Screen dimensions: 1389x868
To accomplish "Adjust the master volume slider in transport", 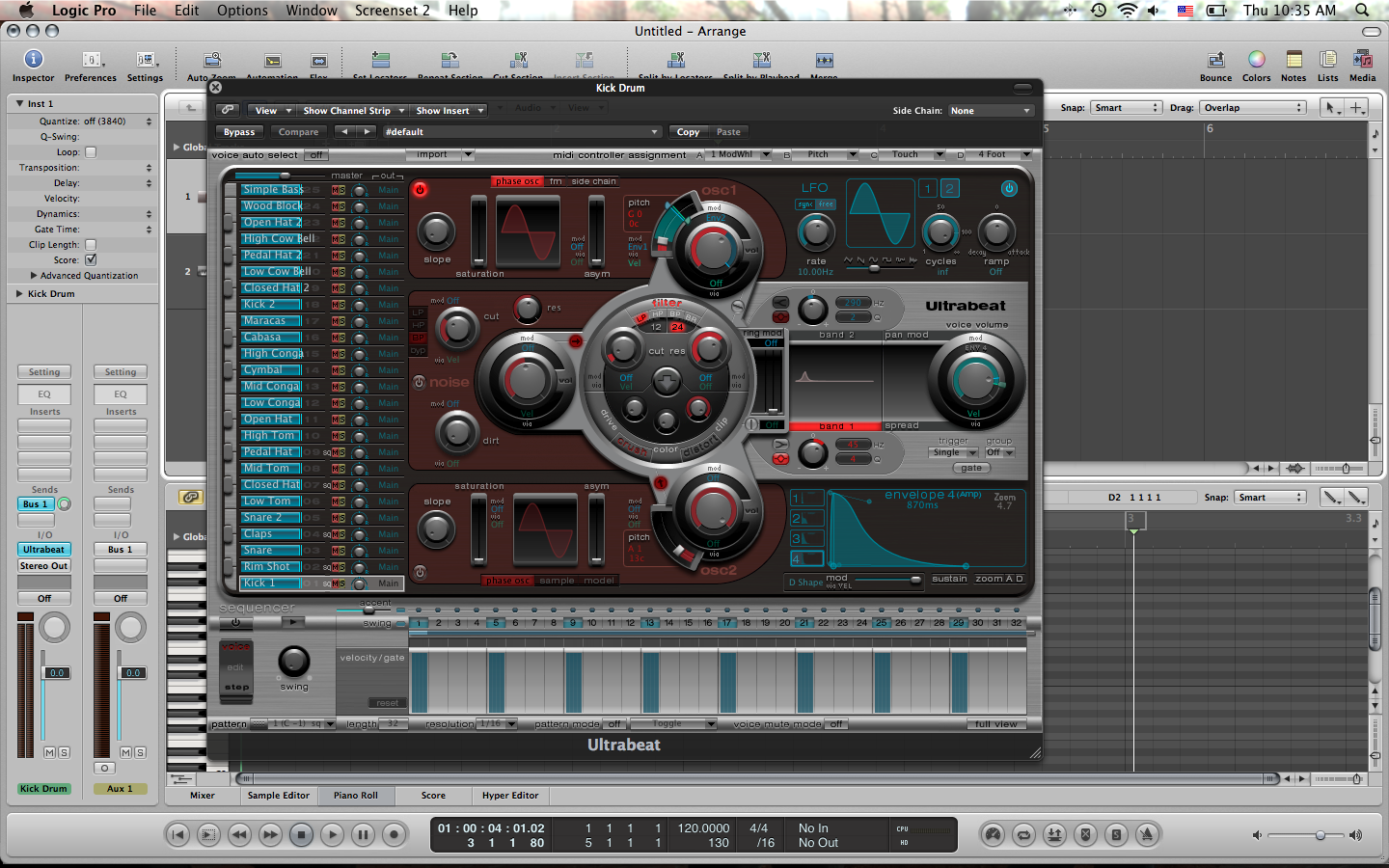I will tap(1320, 835).
